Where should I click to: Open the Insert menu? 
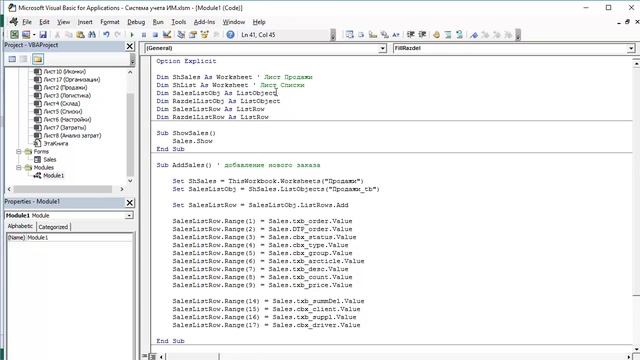(x=85, y=22)
